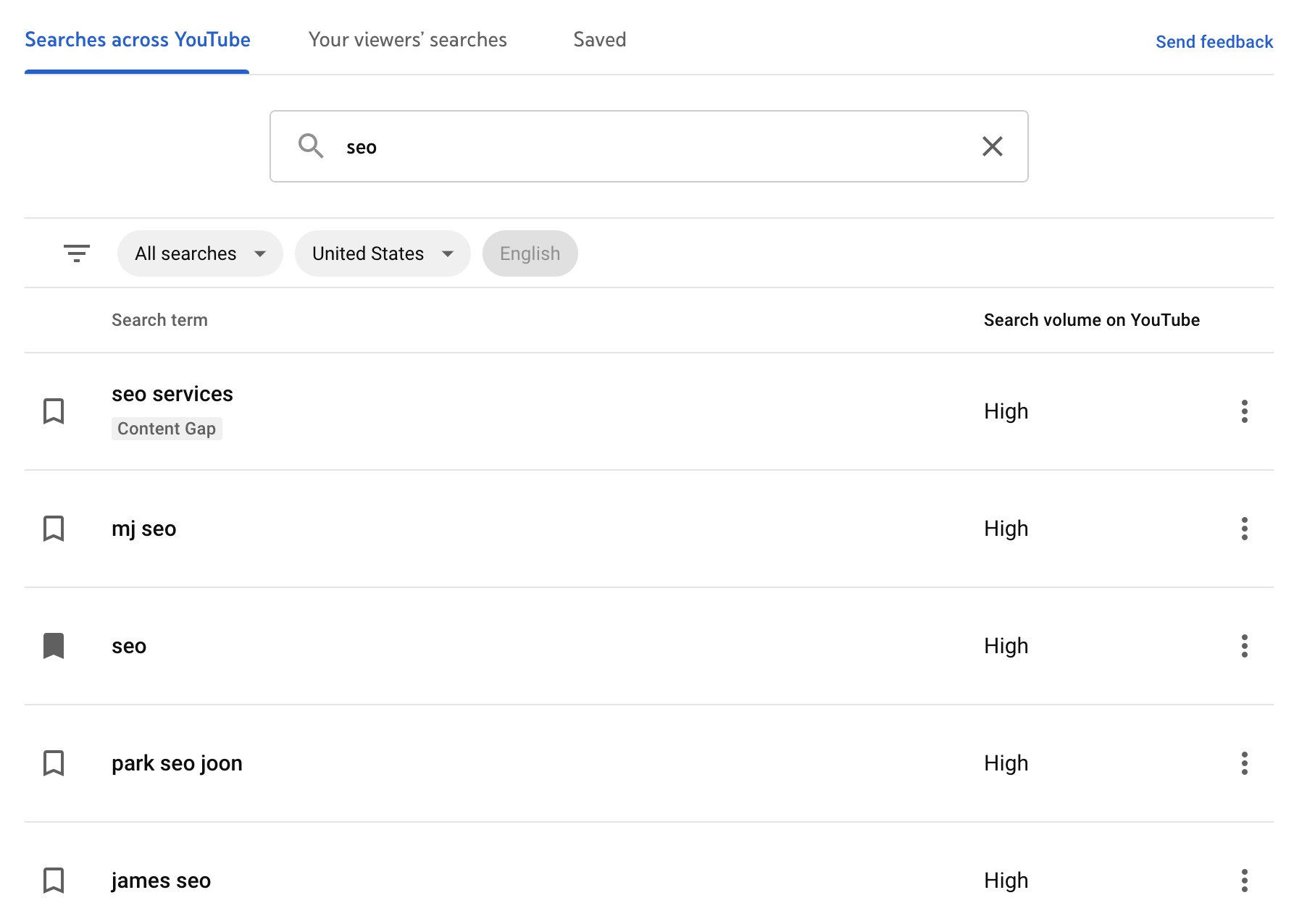This screenshot has width=1294, height=924.
Task: Open more options for 'james seo'
Action: pyautogui.click(x=1244, y=881)
